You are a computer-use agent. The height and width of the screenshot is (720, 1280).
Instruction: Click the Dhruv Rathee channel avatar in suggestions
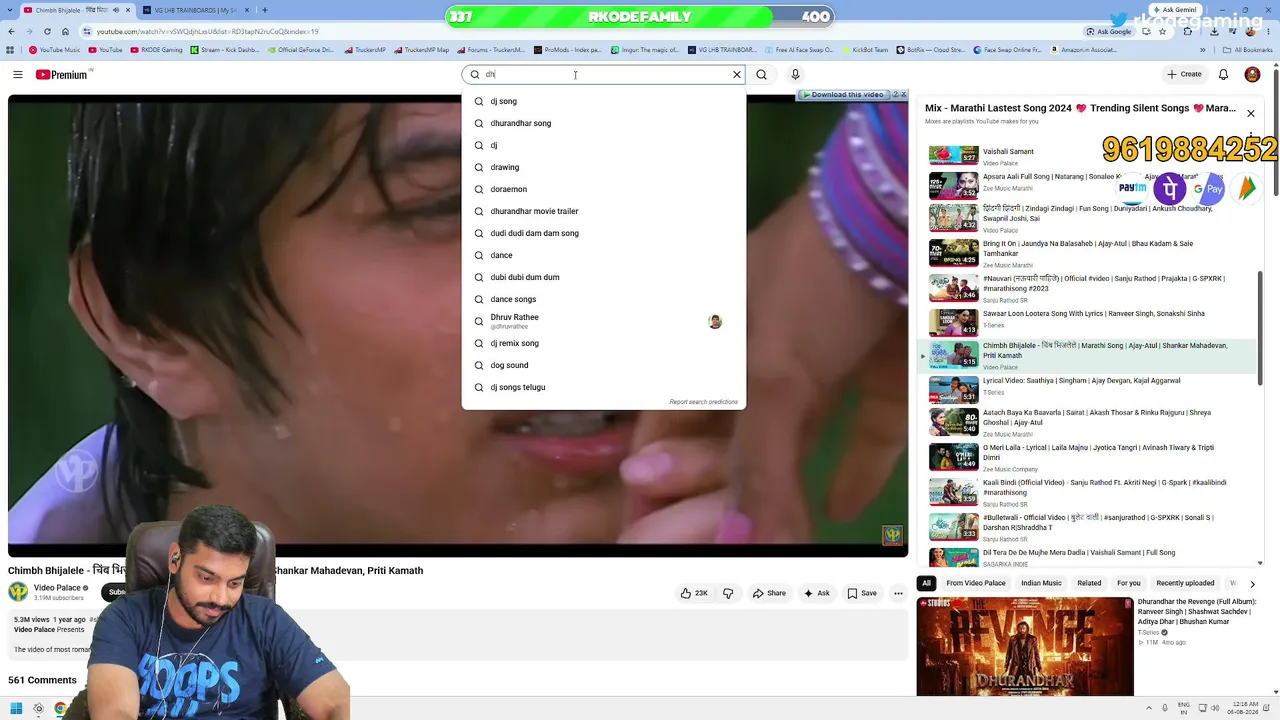[715, 321]
